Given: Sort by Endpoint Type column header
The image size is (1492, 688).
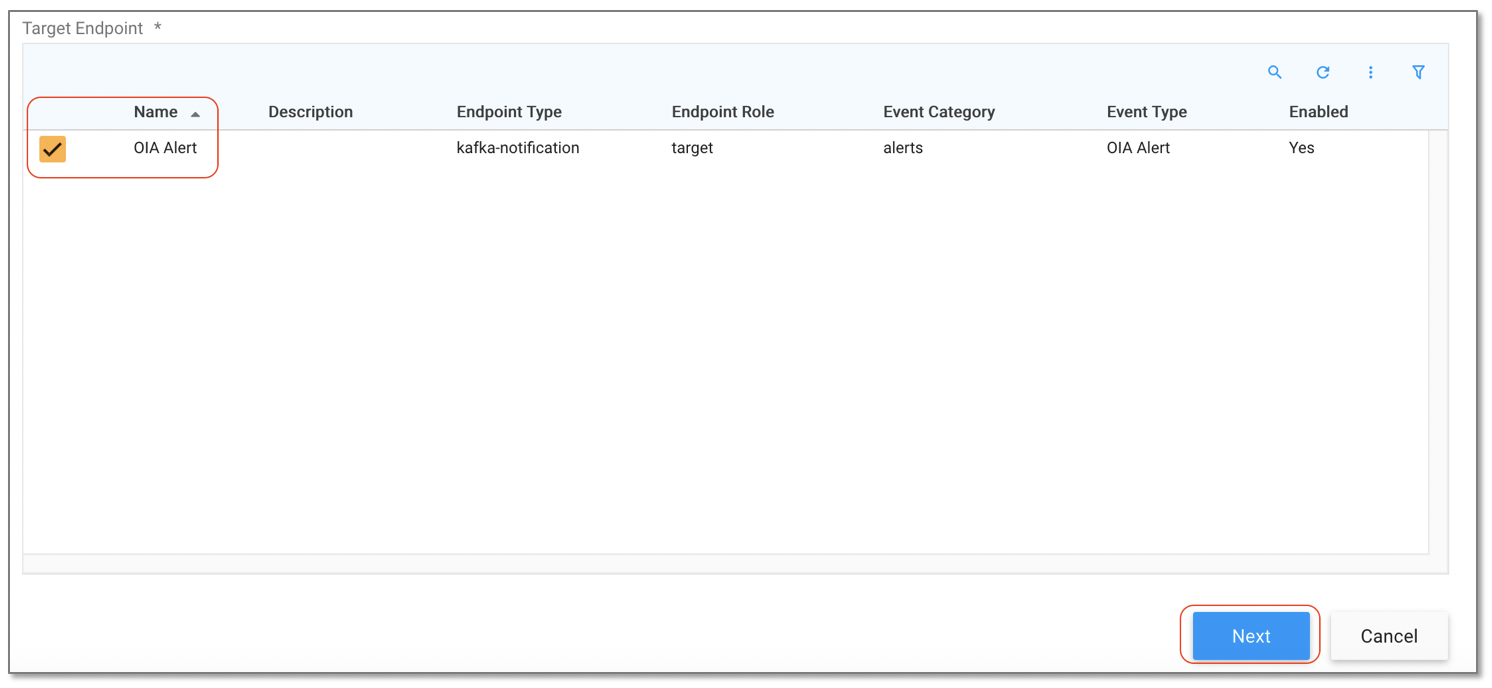Looking at the screenshot, I should [x=508, y=112].
